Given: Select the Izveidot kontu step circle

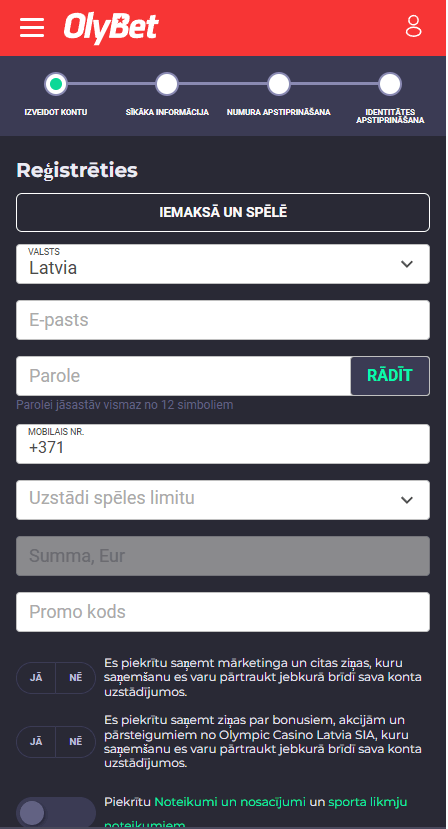Looking at the screenshot, I should pos(56,84).
